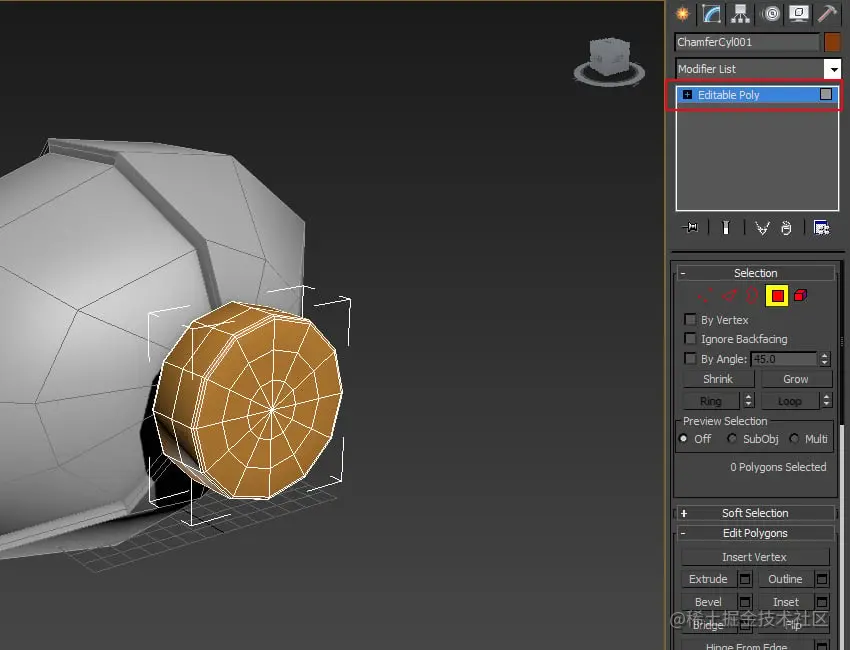Open the Create command panel tab
The height and width of the screenshot is (650, 850).
coord(682,14)
